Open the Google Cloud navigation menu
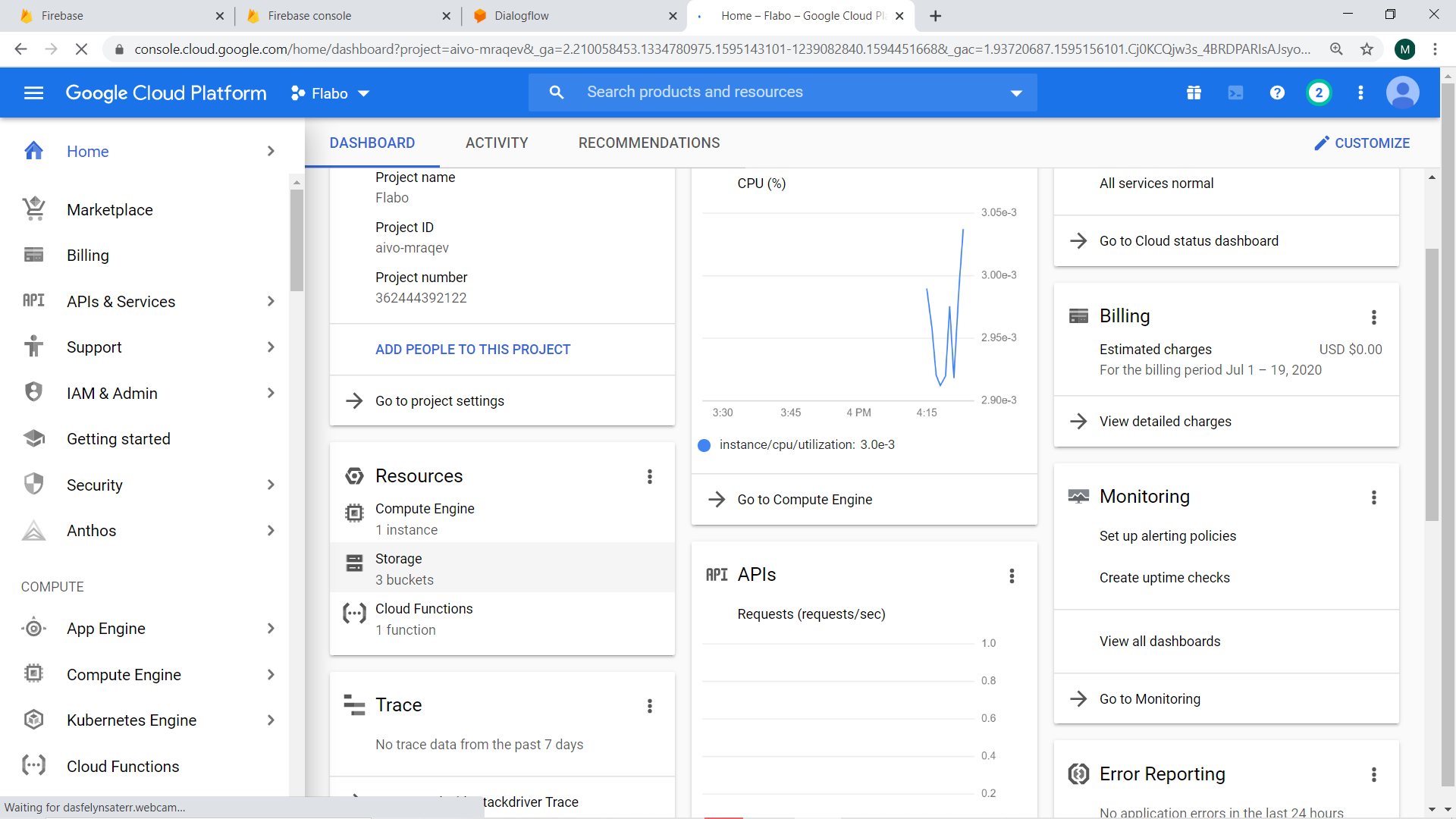Screen dimensions: 1456x819 (33, 93)
